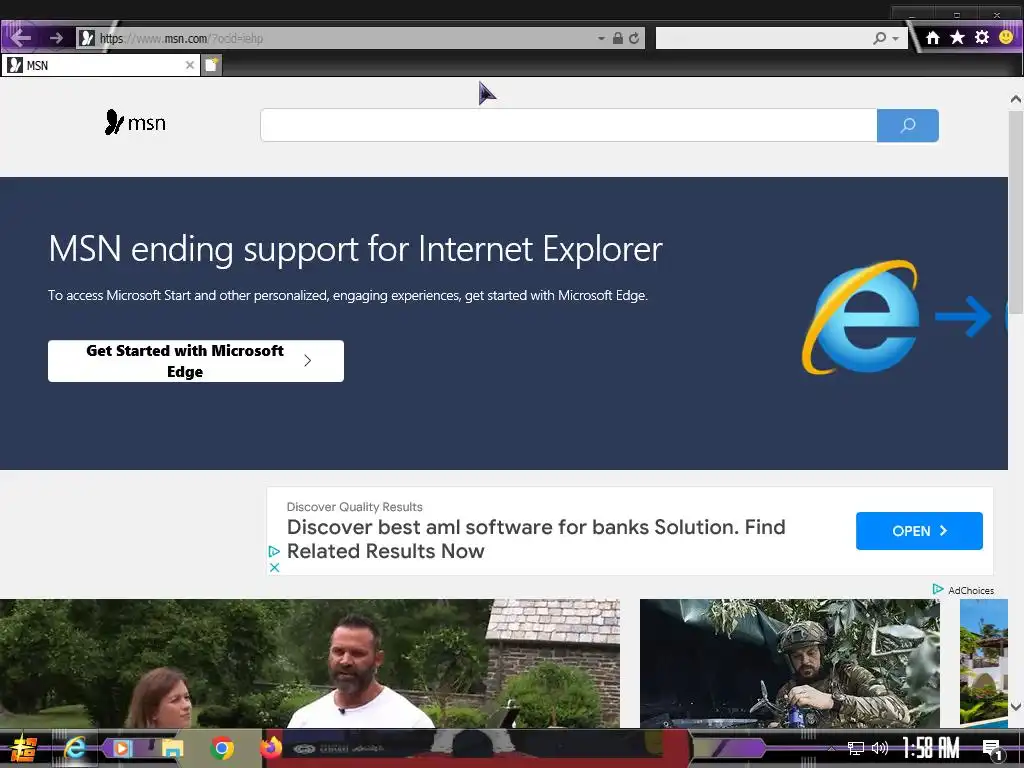
Task: Expand the address bar autocomplete dropdown
Action: [601, 39]
